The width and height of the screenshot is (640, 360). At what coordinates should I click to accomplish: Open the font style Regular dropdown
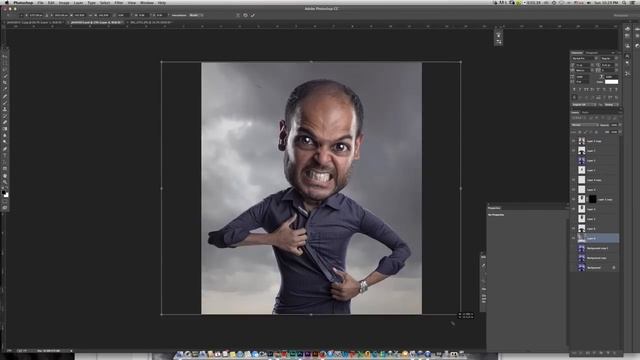point(609,58)
